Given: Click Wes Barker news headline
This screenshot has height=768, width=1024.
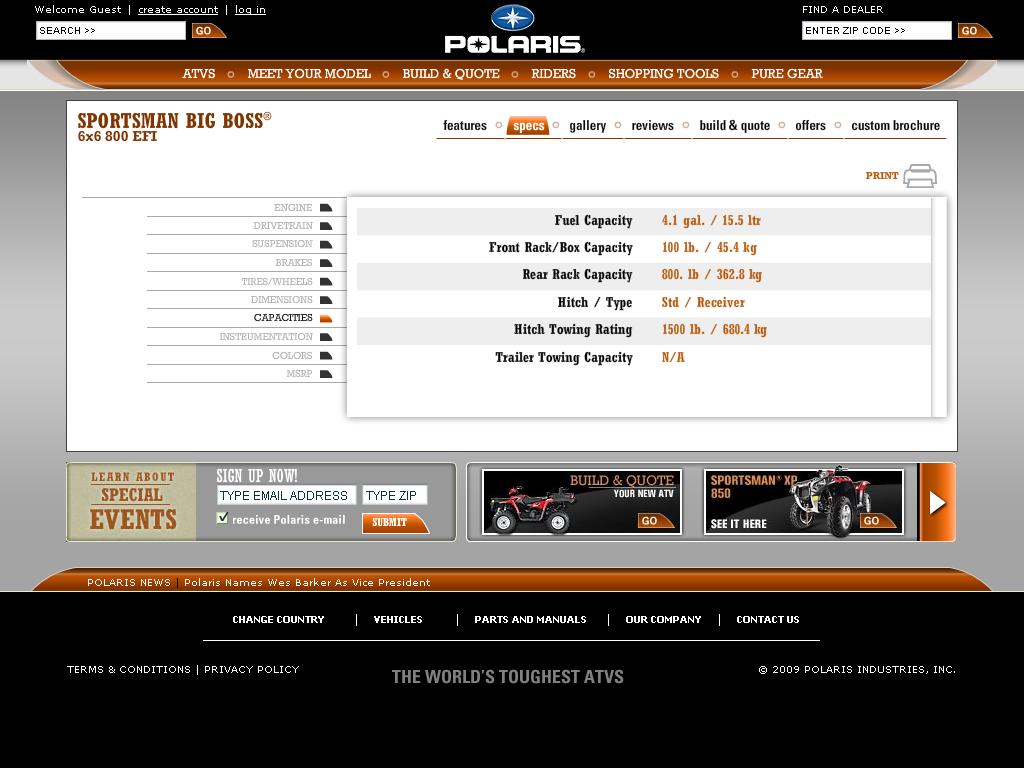Looking at the screenshot, I should click(307, 583).
